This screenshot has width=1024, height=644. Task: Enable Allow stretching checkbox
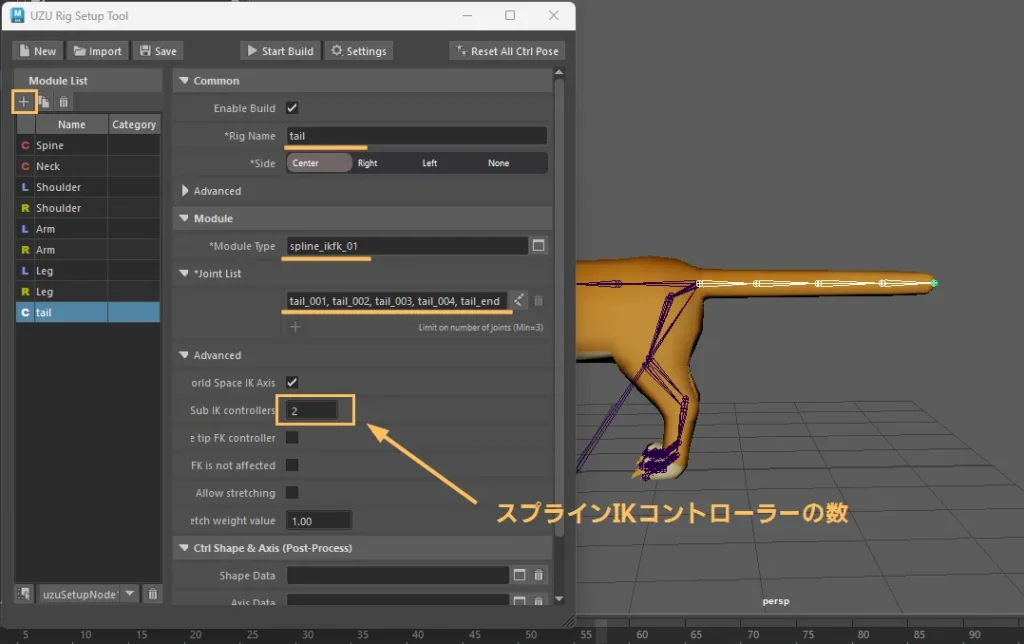292,492
